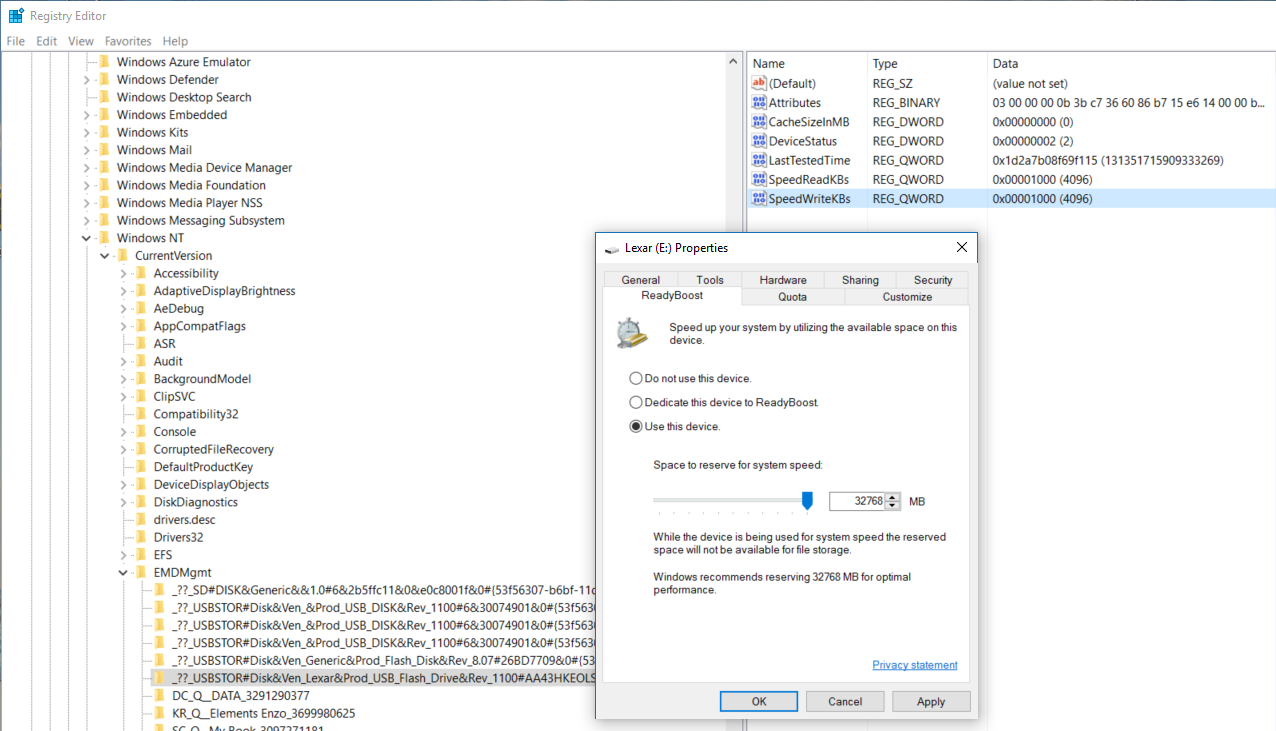1276x731 pixels.
Task: Click the Windows Defender folder icon
Action: point(103,80)
